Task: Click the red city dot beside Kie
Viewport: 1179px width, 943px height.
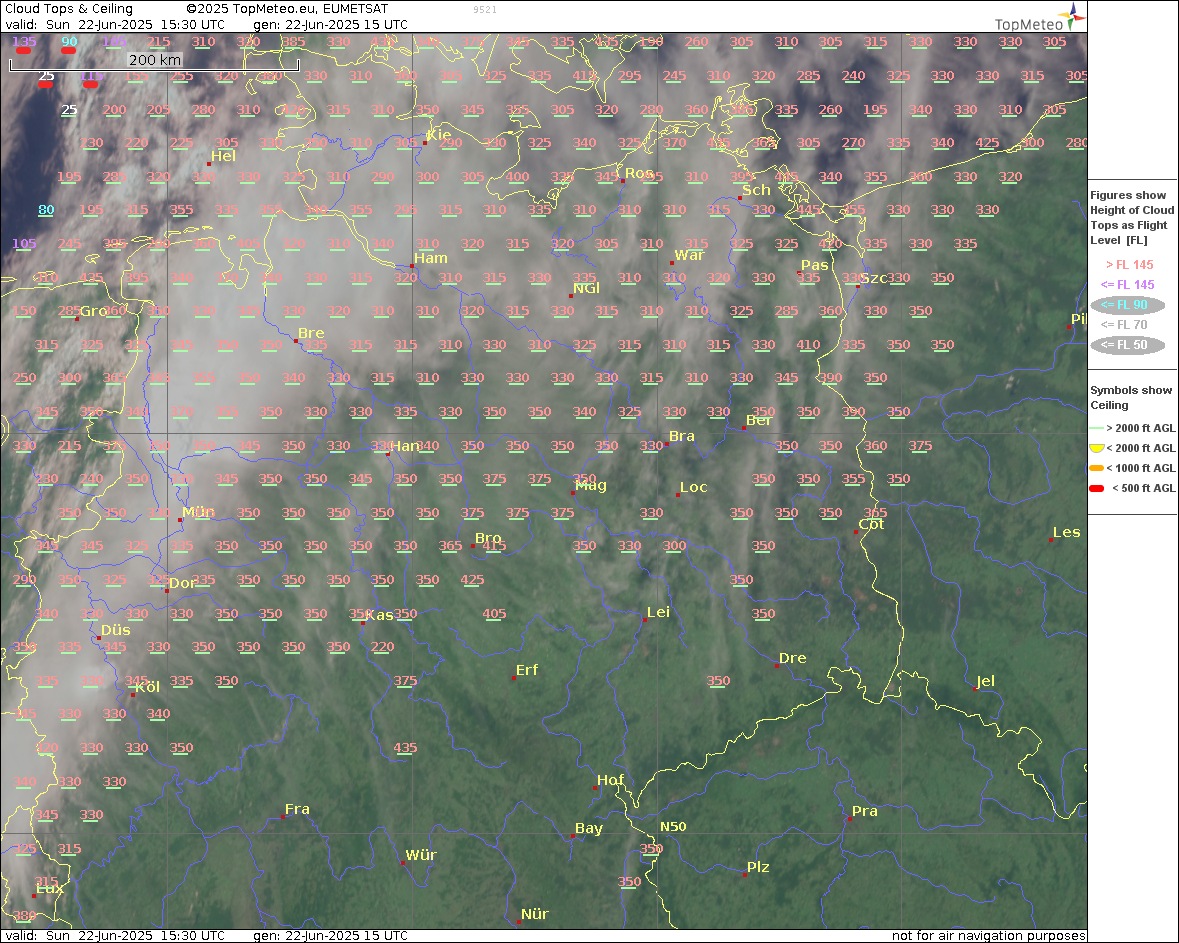Action: tap(425, 143)
